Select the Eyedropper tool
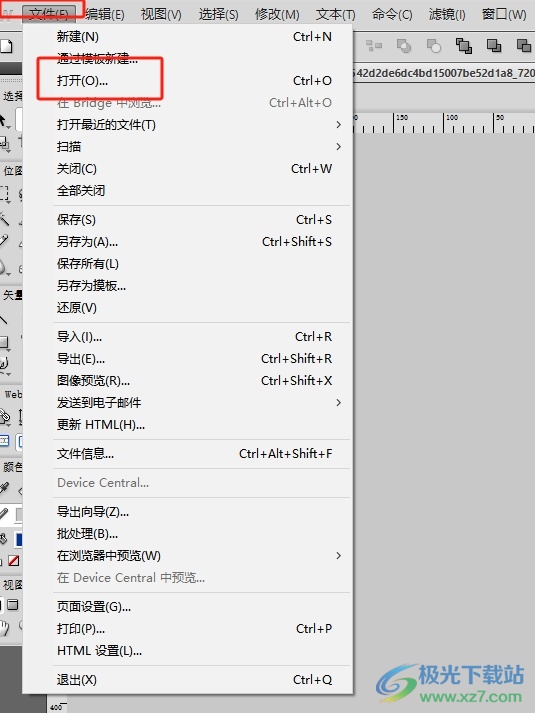 click(5, 489)
